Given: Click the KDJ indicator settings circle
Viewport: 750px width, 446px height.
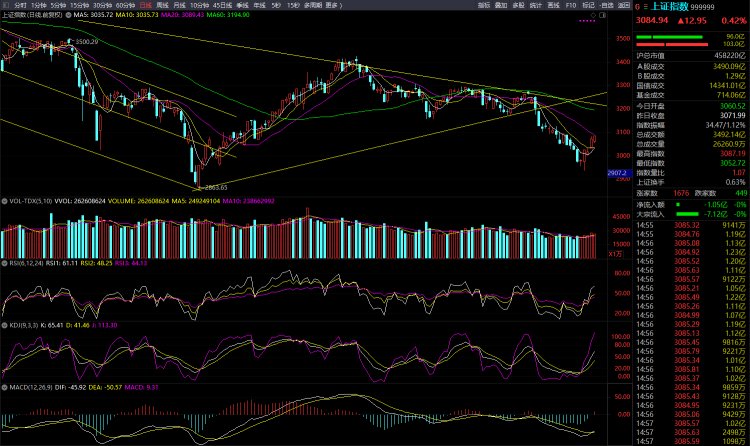Looking at the screenshot, I should pos(4,325).
